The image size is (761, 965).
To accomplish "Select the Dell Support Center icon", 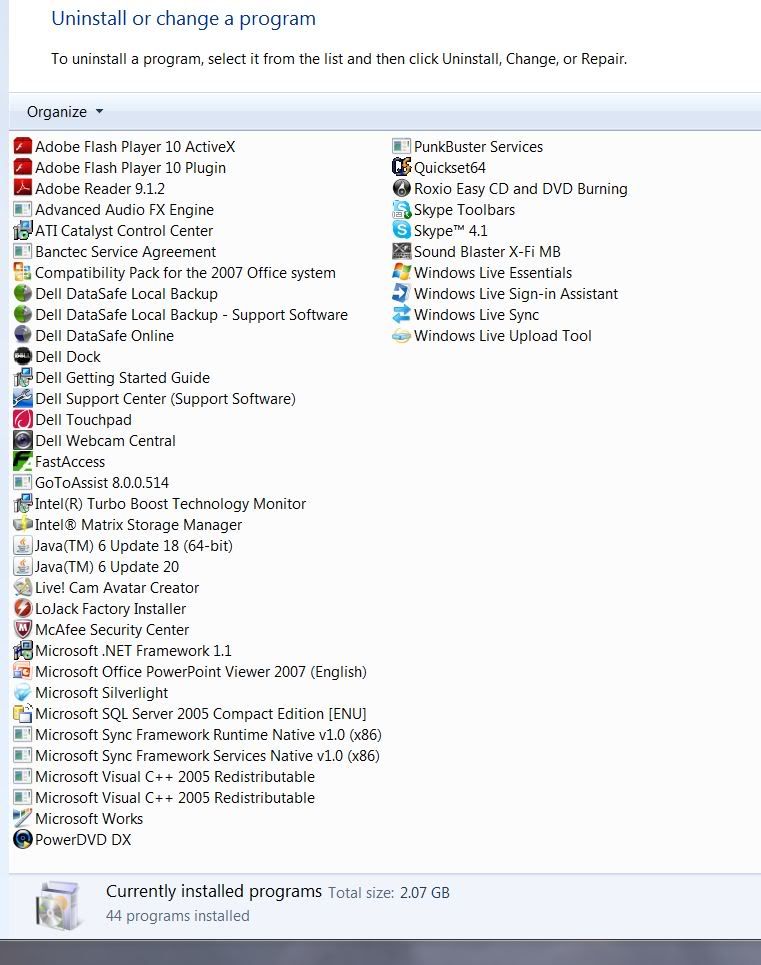I will tap(23, 399).
